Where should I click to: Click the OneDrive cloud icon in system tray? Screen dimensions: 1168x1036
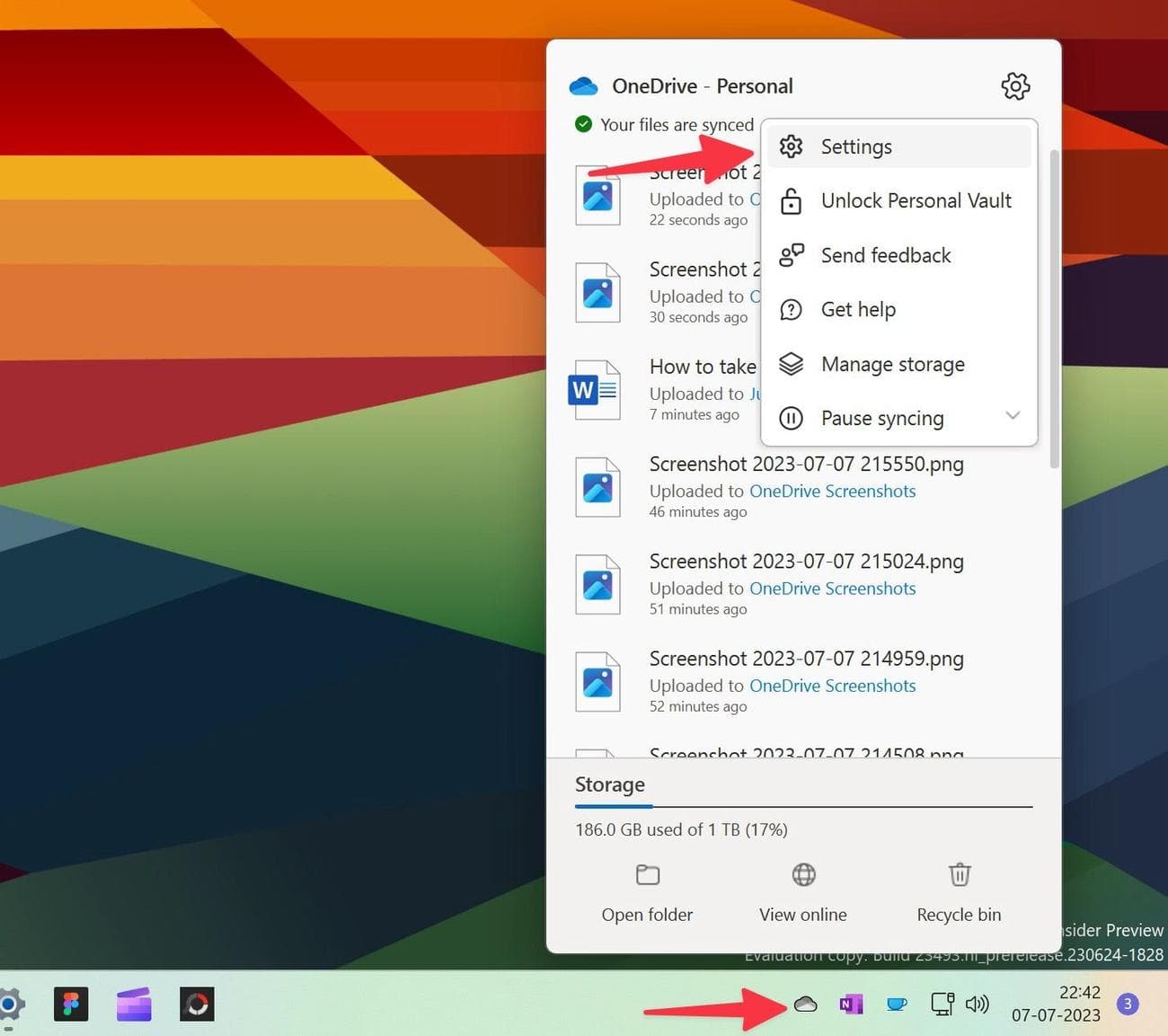pos(805,1004)
